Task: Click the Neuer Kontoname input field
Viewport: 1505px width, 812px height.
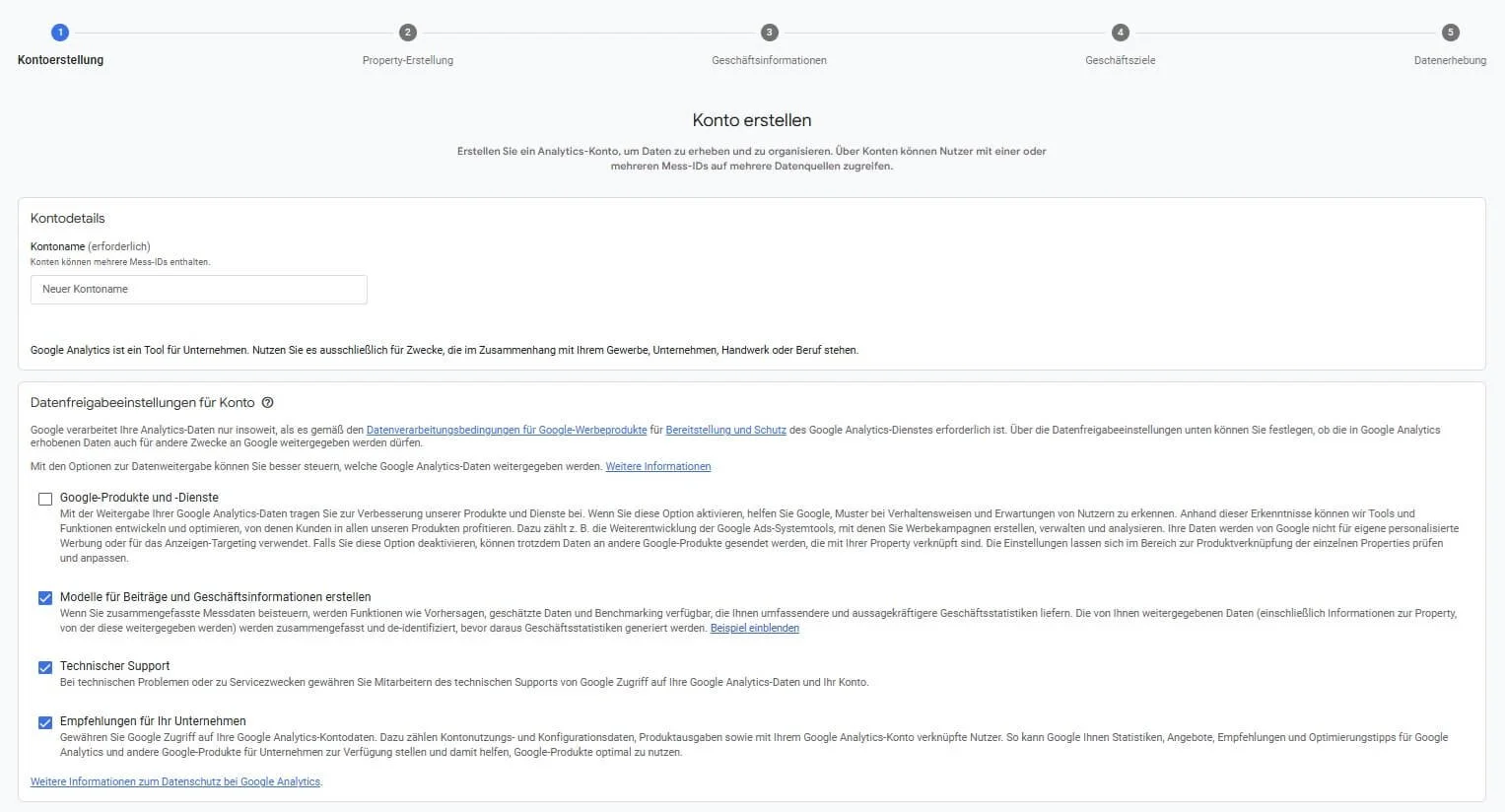Action: [x=198, y=289]
